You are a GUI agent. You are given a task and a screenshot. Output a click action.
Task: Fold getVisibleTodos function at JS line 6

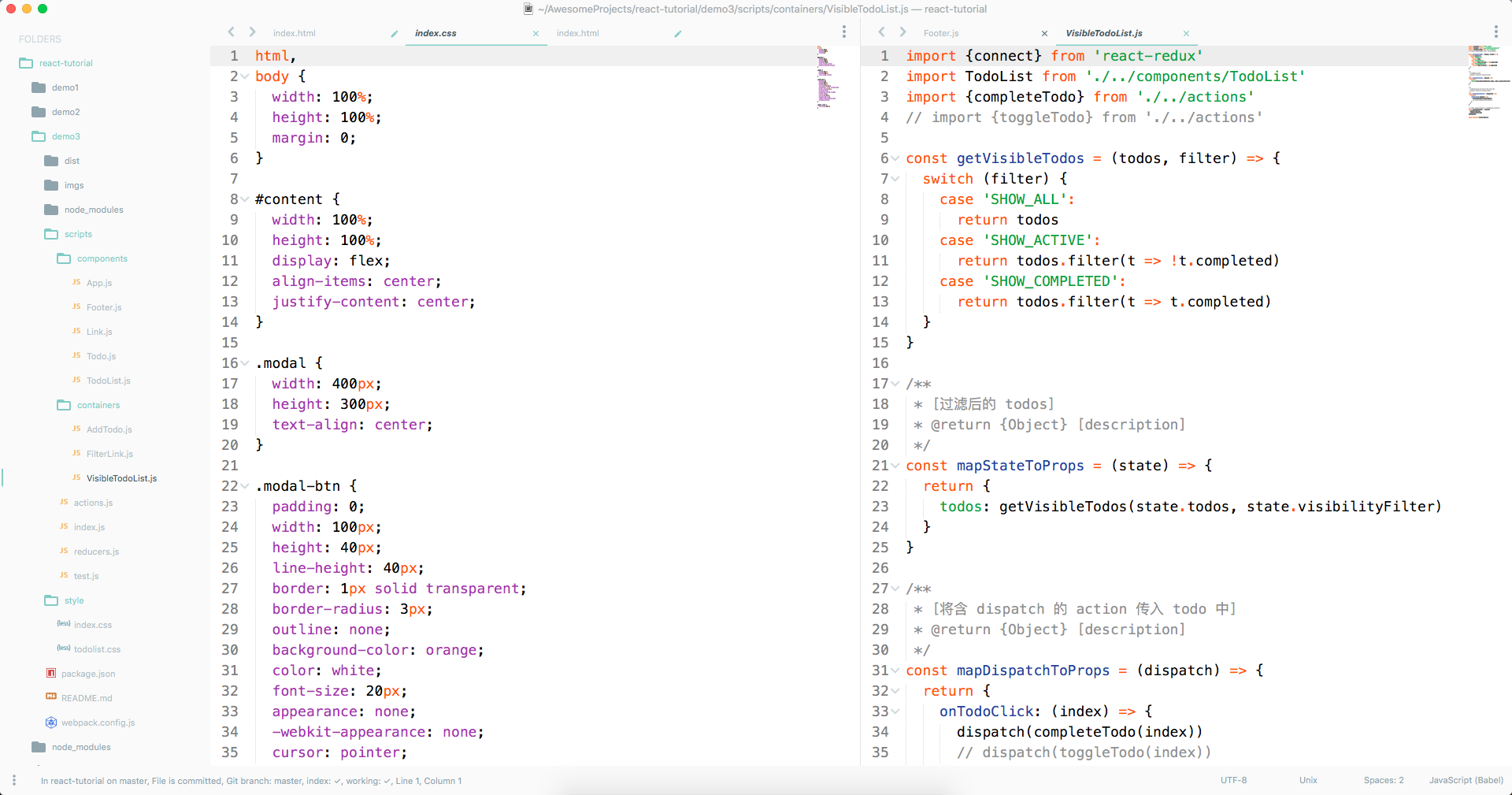click(x=895, y=158)
